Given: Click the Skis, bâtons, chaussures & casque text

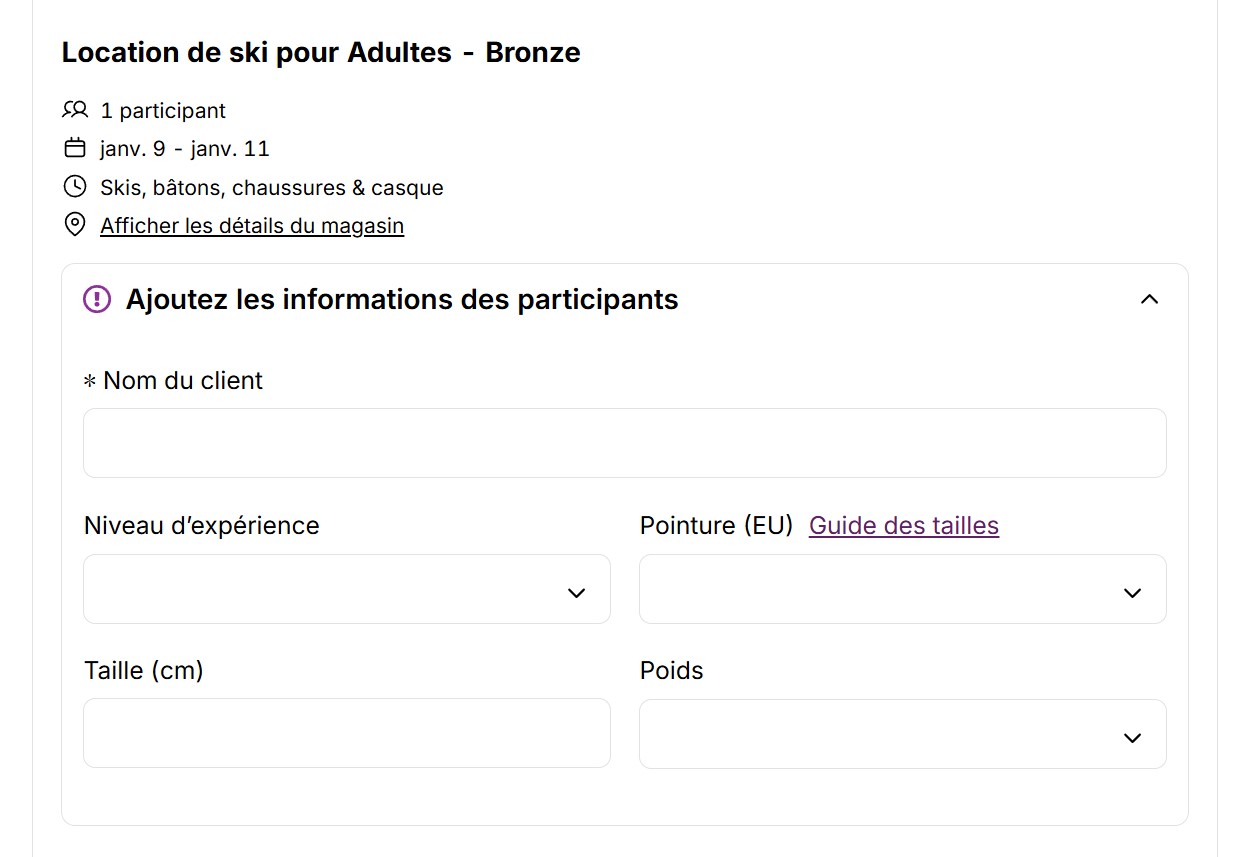Looking at the screenshot, I should 272,188.
